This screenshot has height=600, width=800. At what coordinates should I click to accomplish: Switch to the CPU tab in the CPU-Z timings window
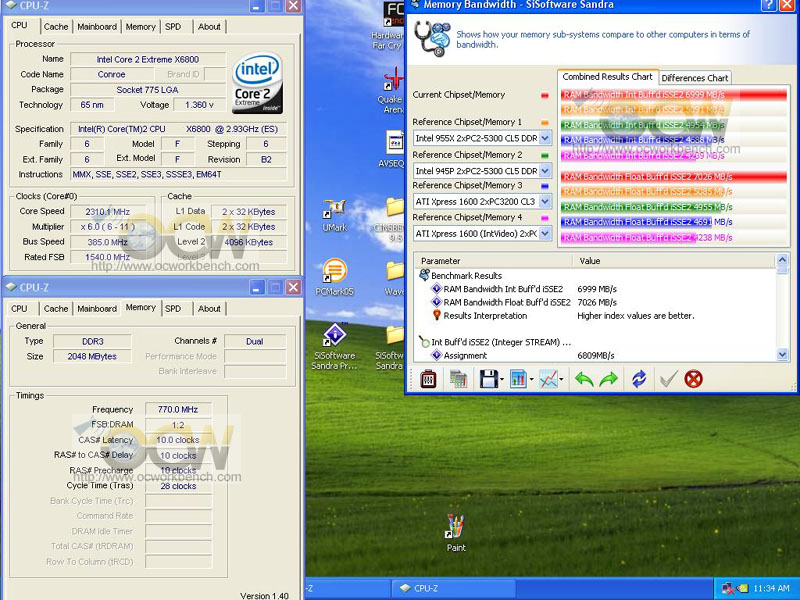click(19, 309)
